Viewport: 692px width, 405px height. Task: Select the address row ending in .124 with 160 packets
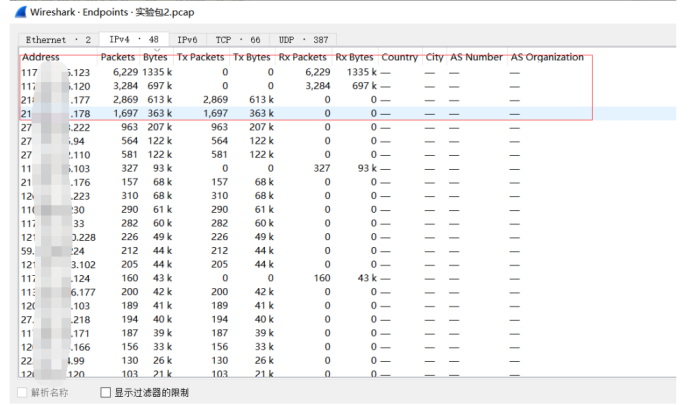pyautogui.click(x=348, y=278)
